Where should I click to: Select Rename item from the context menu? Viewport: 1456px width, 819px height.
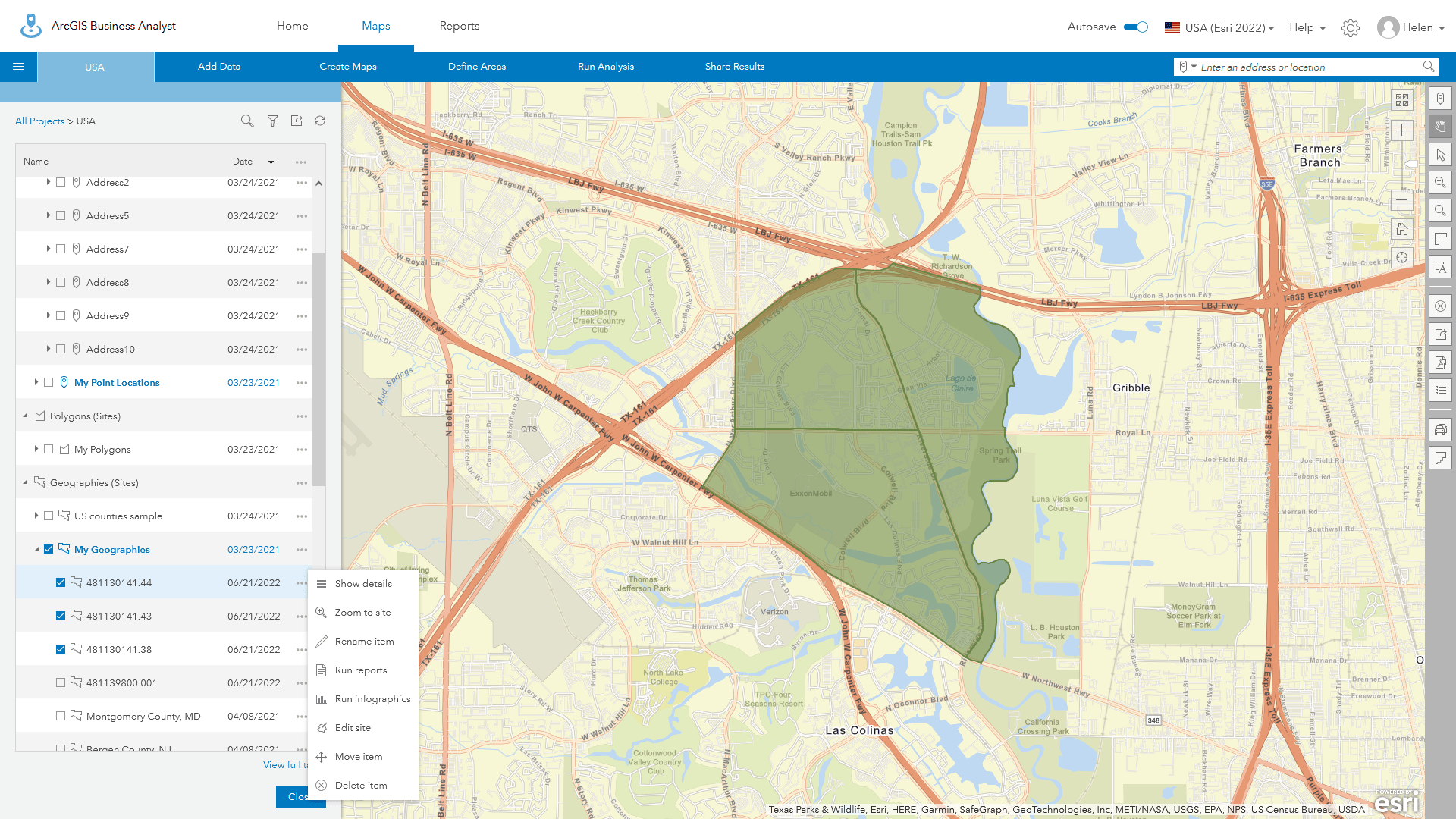coord(364,641)
